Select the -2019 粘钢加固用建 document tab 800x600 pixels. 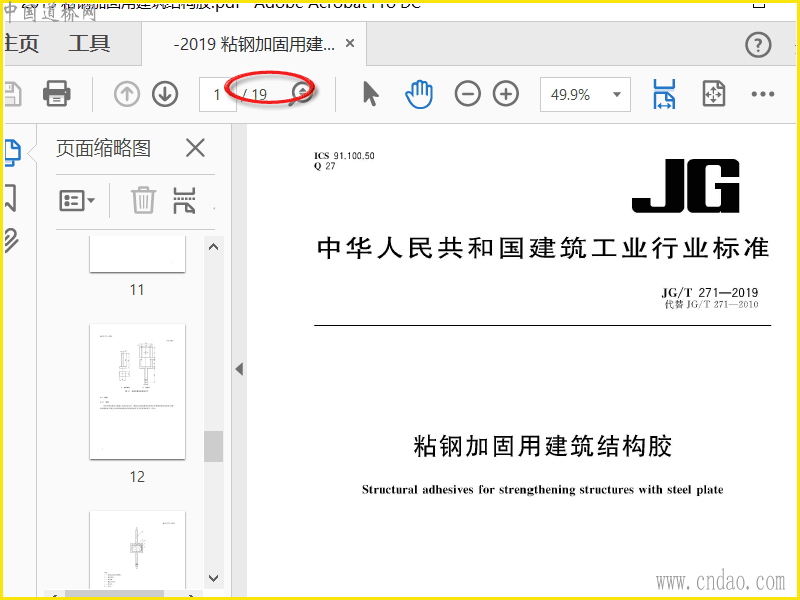(254, 44)
